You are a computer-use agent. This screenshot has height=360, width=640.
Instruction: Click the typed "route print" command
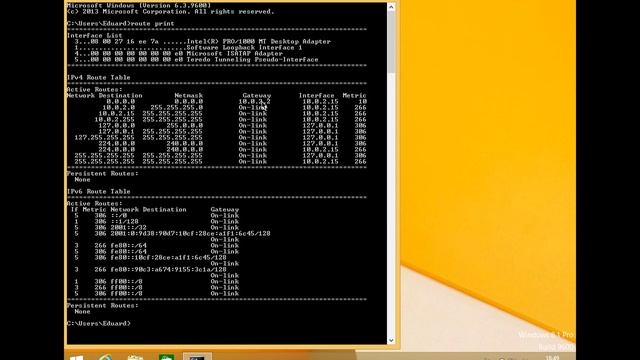[152, 24]
